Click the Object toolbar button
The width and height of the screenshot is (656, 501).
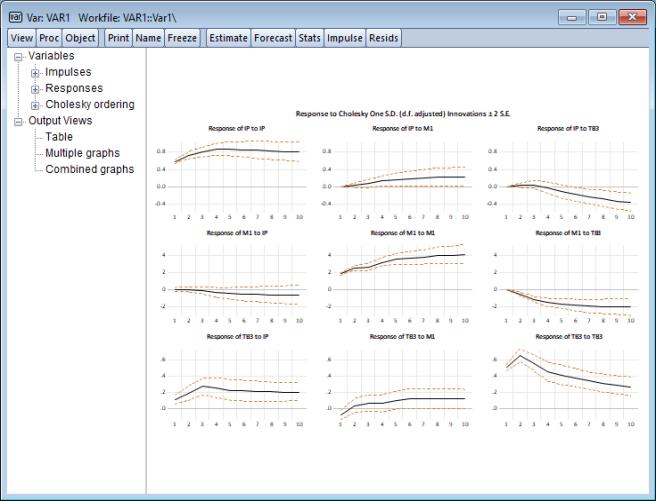pyautogui.click(x=81, y=38)
